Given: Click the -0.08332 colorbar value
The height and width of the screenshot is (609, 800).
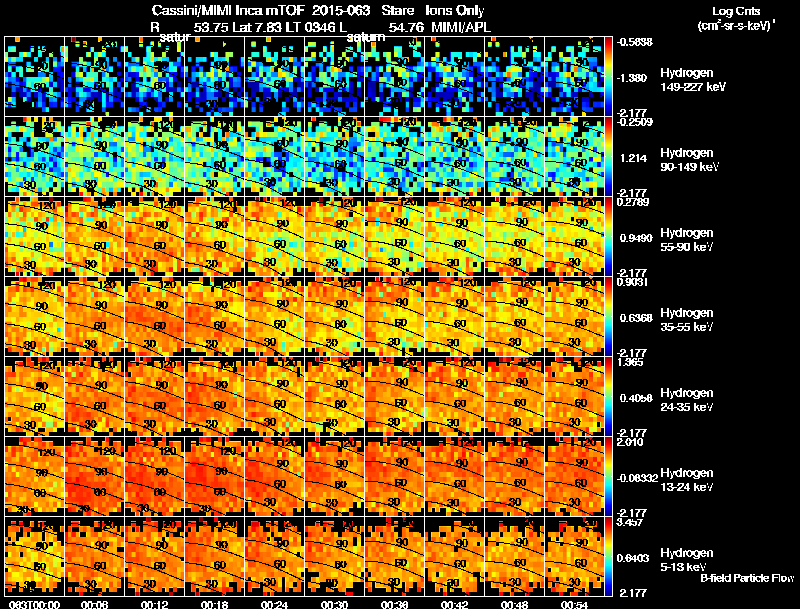Looking at the screenshot, I should click(x=638, y=478).
